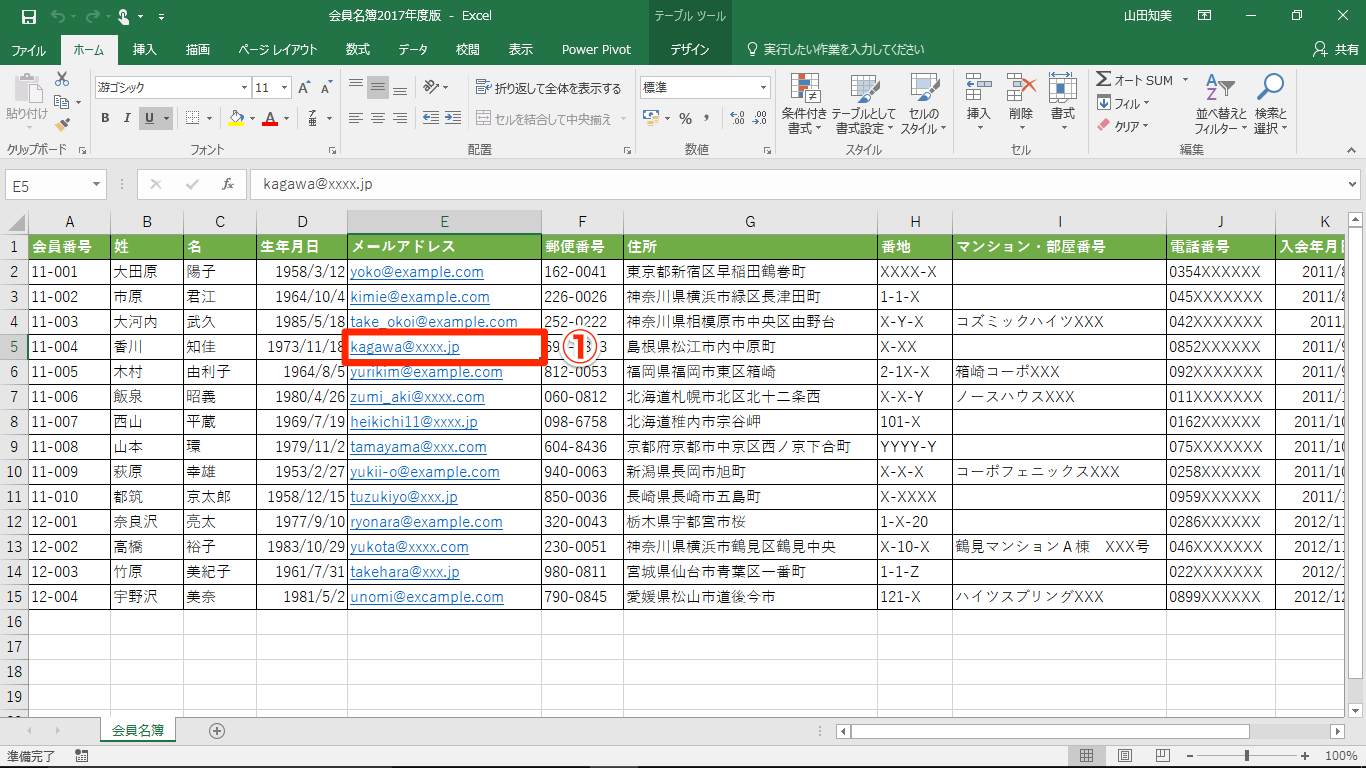Show phonetic guide (furigana) icon
The height and width of the screenshot is (768, 1366).
(313, 118)
